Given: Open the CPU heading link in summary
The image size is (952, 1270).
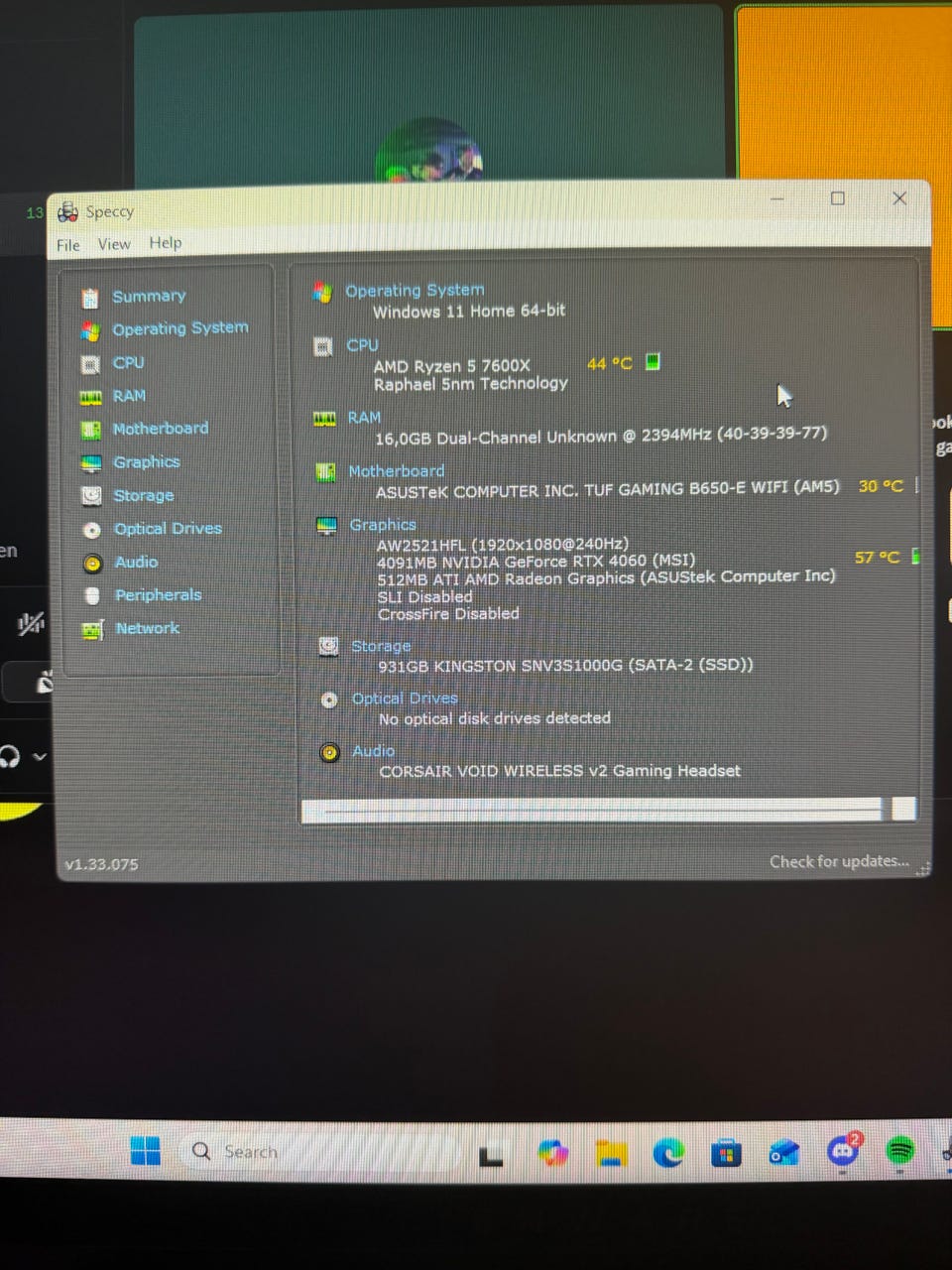Looking at the screenshot, I should pyautogui.click(x=362, y=345).
